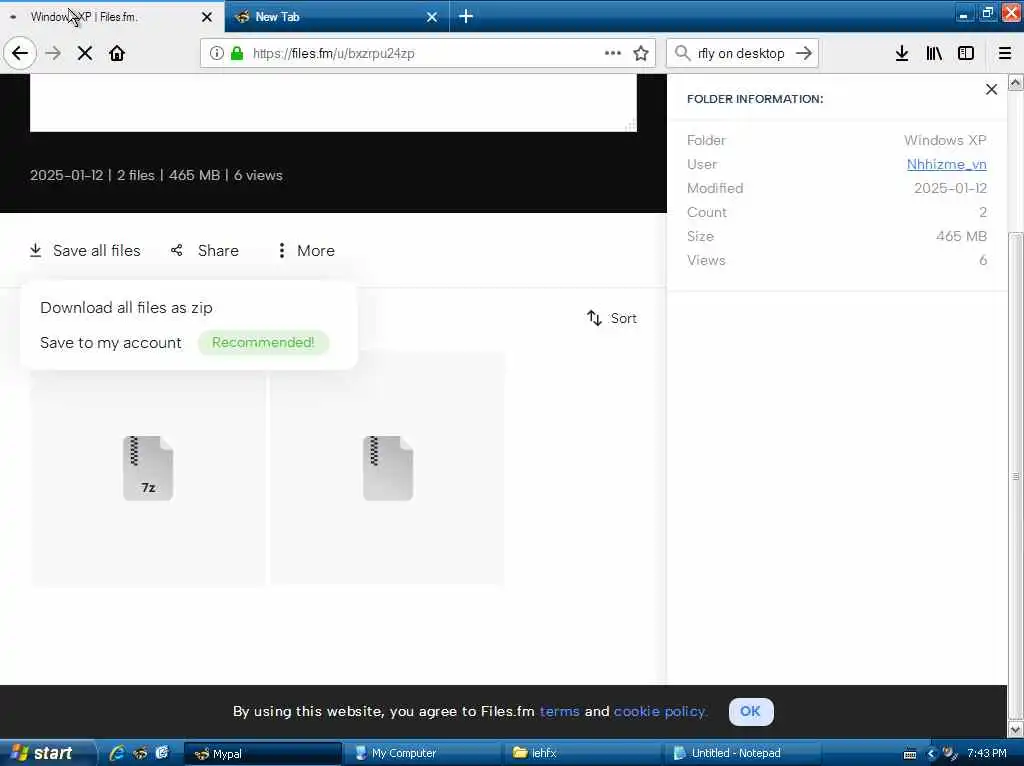
Task: Open the cookie policy link
Action: pyautogui.click(x=660, y=711)
